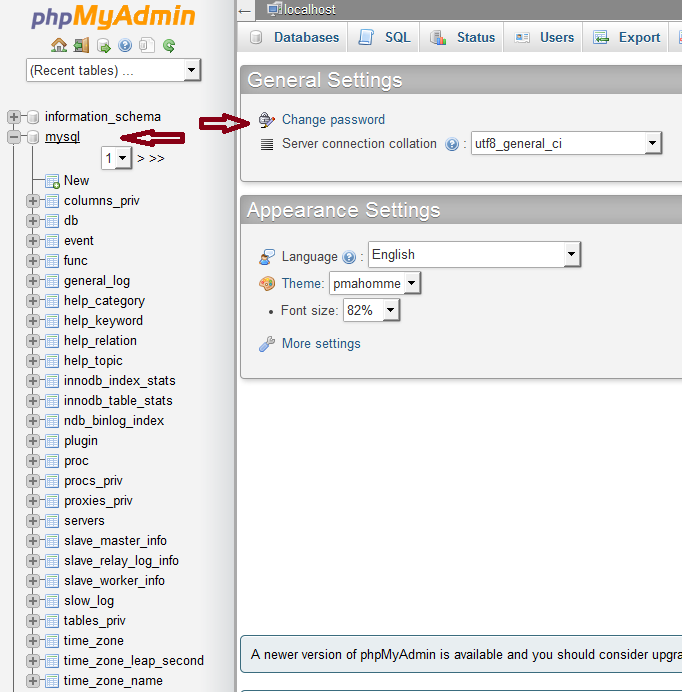Open the More settings link
The height and width of the screenshot is (696, 682).
321,344
